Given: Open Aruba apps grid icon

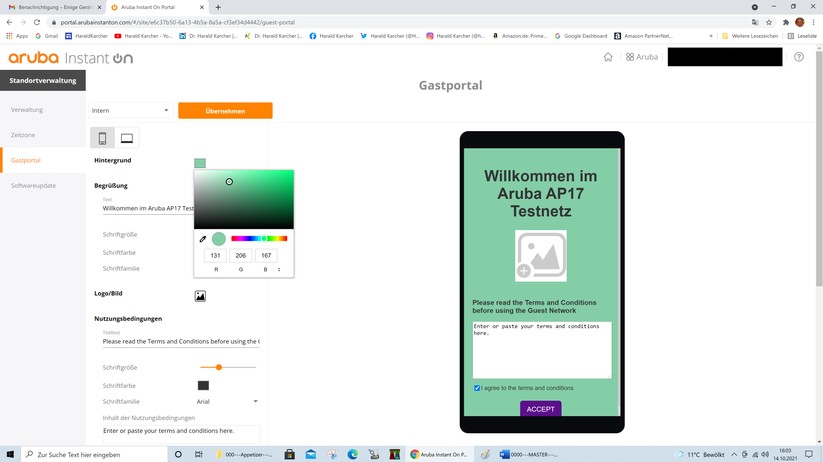Looking at the screenshot, I should click(630, 57).
